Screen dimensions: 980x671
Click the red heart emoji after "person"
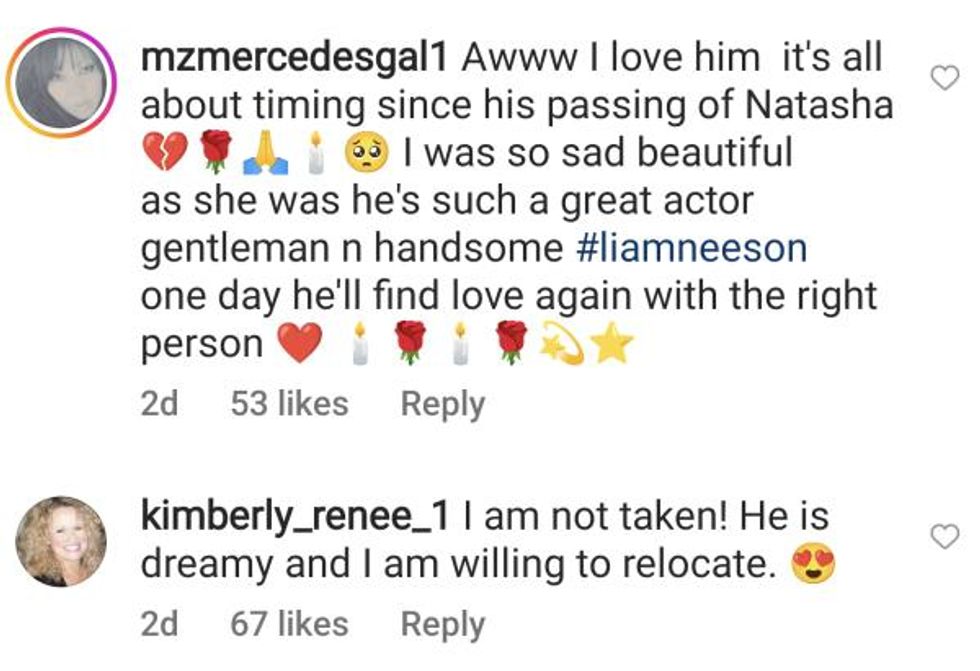[299, 345]
